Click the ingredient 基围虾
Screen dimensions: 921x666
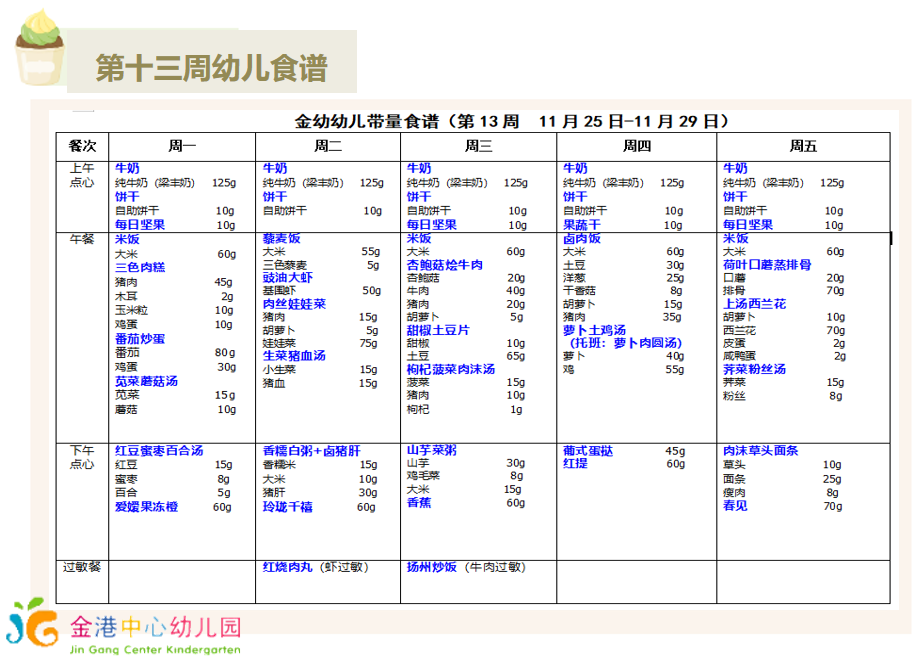280,291
